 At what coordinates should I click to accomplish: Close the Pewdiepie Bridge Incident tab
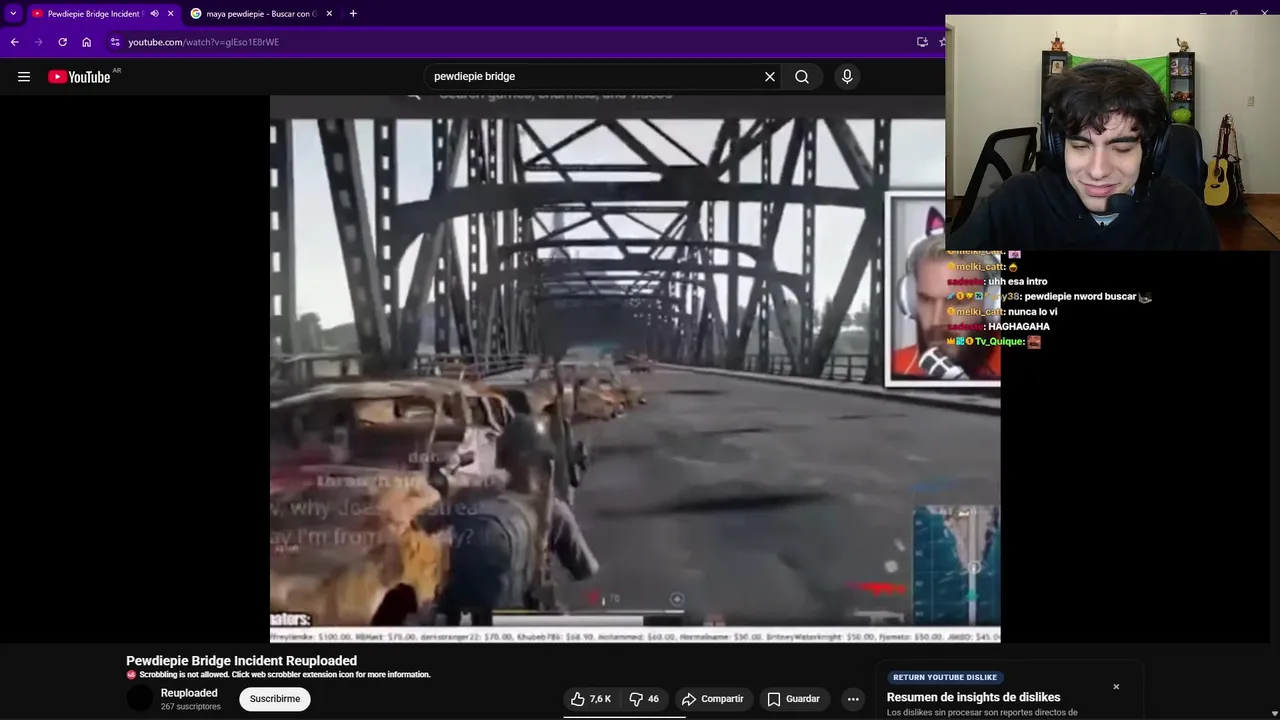tap(170, 14)
